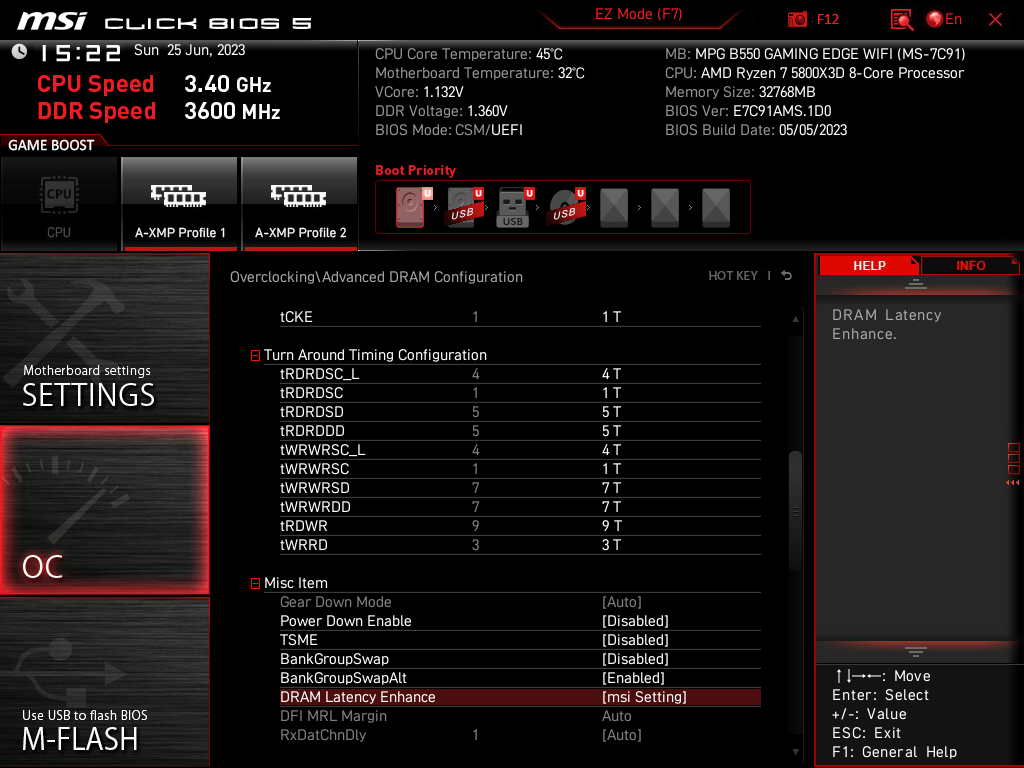1024x768 pixels.
Task: Select the USB hard disk boot icon
Action: [x=463, y=207]
